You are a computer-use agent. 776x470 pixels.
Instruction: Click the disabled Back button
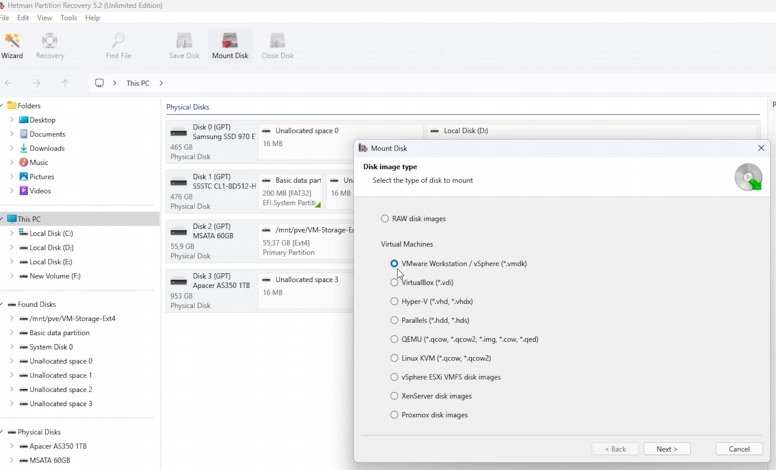(615, 449)
